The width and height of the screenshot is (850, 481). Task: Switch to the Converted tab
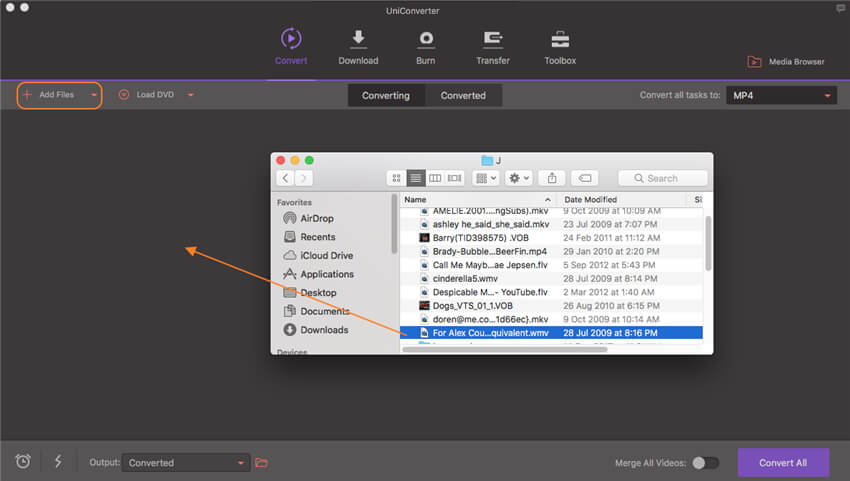[x=463, y=95]
